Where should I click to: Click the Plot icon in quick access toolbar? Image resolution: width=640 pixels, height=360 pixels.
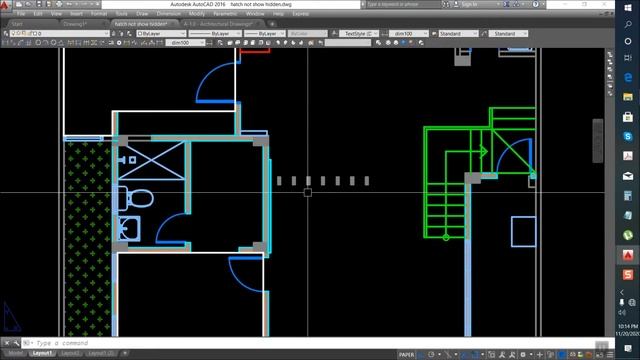point(59,4)
